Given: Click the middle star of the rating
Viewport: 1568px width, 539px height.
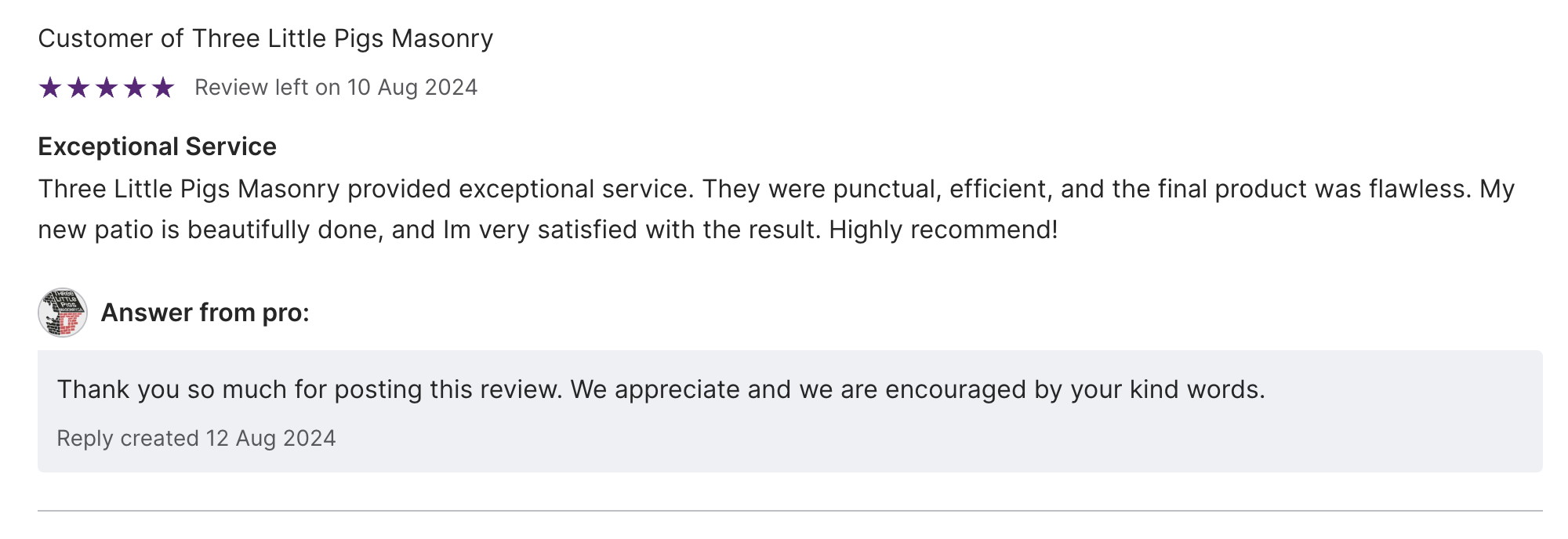Looking at the screenshot, I should 107,88.
